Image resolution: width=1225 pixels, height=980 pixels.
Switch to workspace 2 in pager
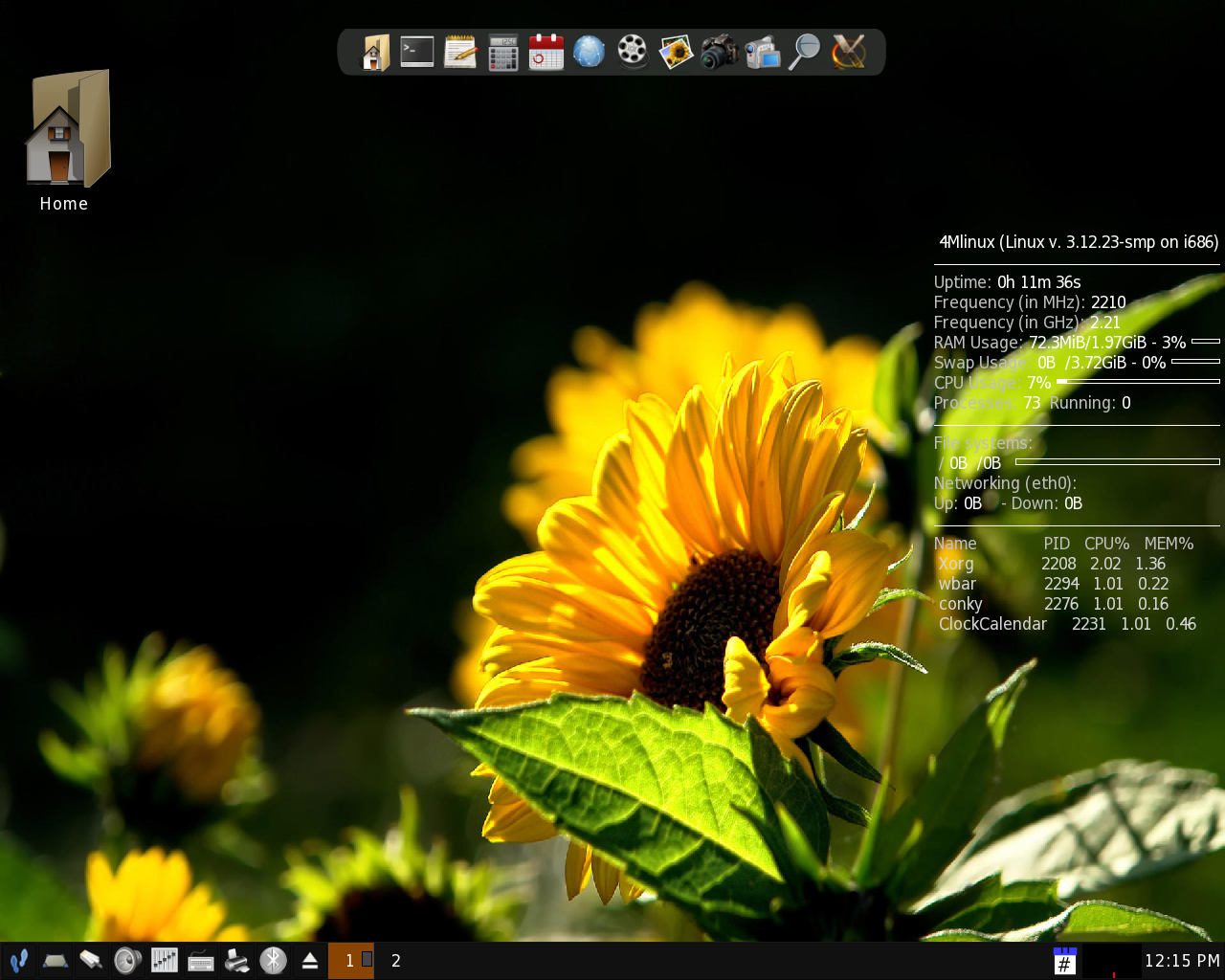396,961
